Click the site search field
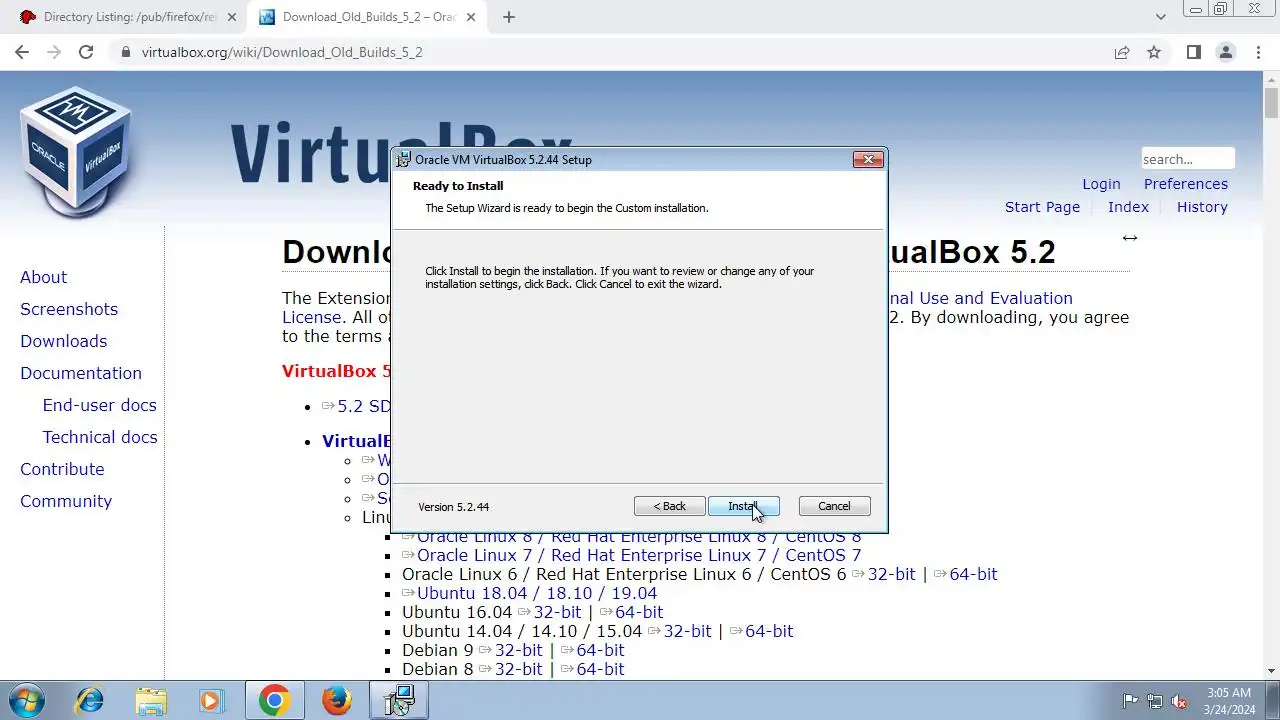 (x=1188, y=159)
